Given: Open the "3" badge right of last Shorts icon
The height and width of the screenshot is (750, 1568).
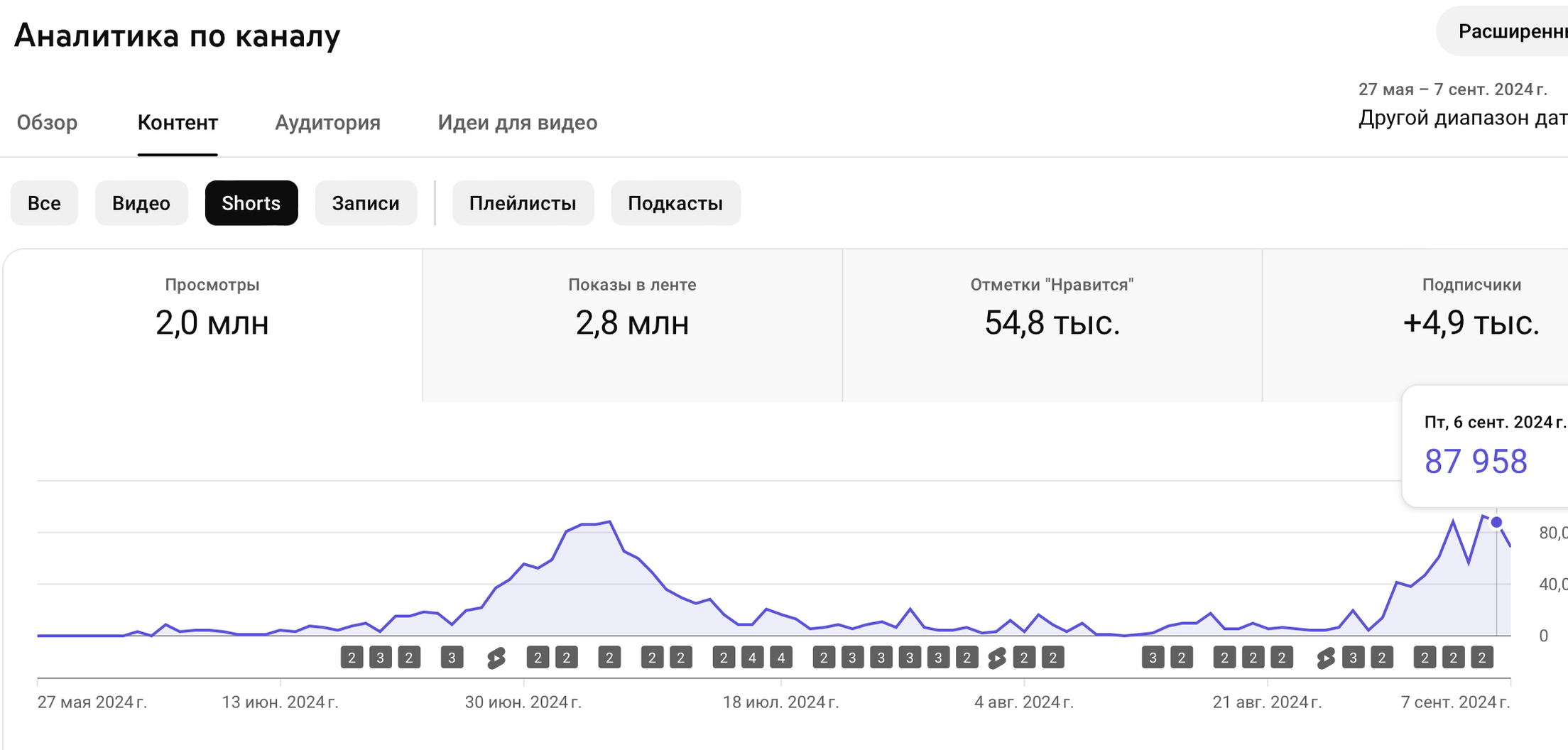Looking at the screenshot, I should pyautogui.click(x=1354, y=658).
